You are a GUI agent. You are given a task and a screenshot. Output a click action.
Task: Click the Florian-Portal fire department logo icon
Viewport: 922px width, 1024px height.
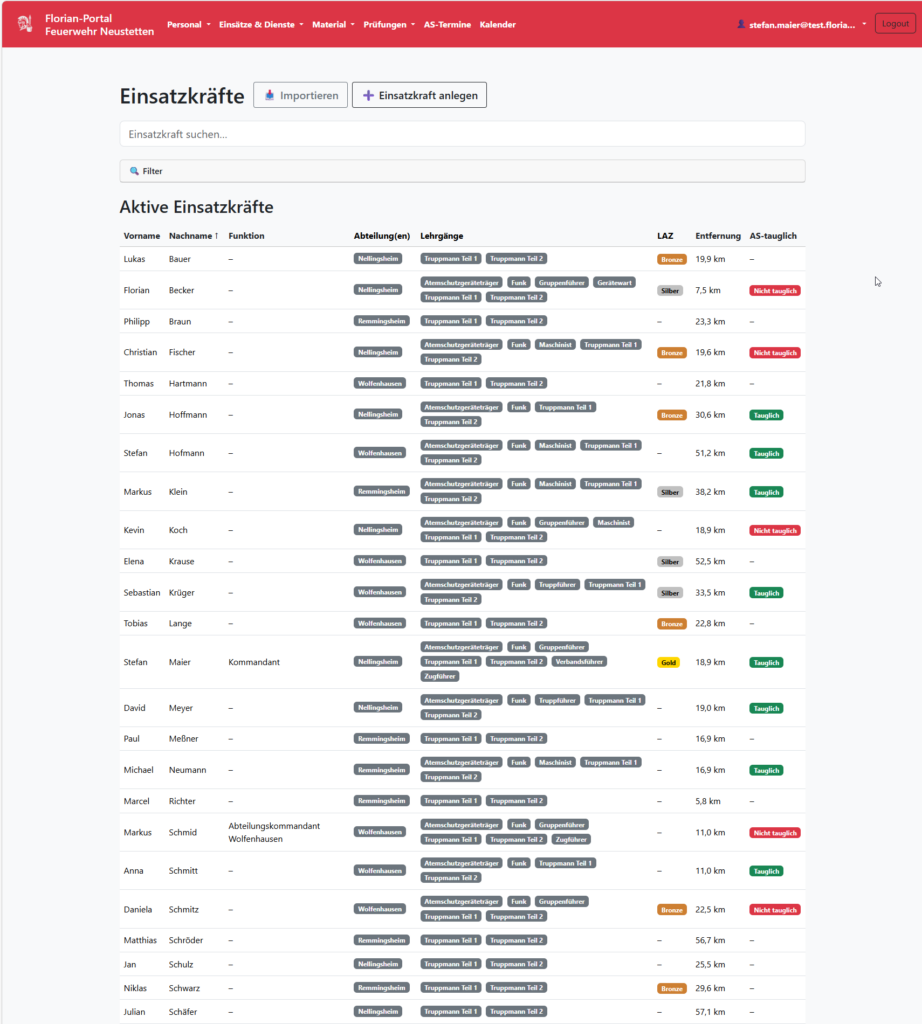(25, 24)
